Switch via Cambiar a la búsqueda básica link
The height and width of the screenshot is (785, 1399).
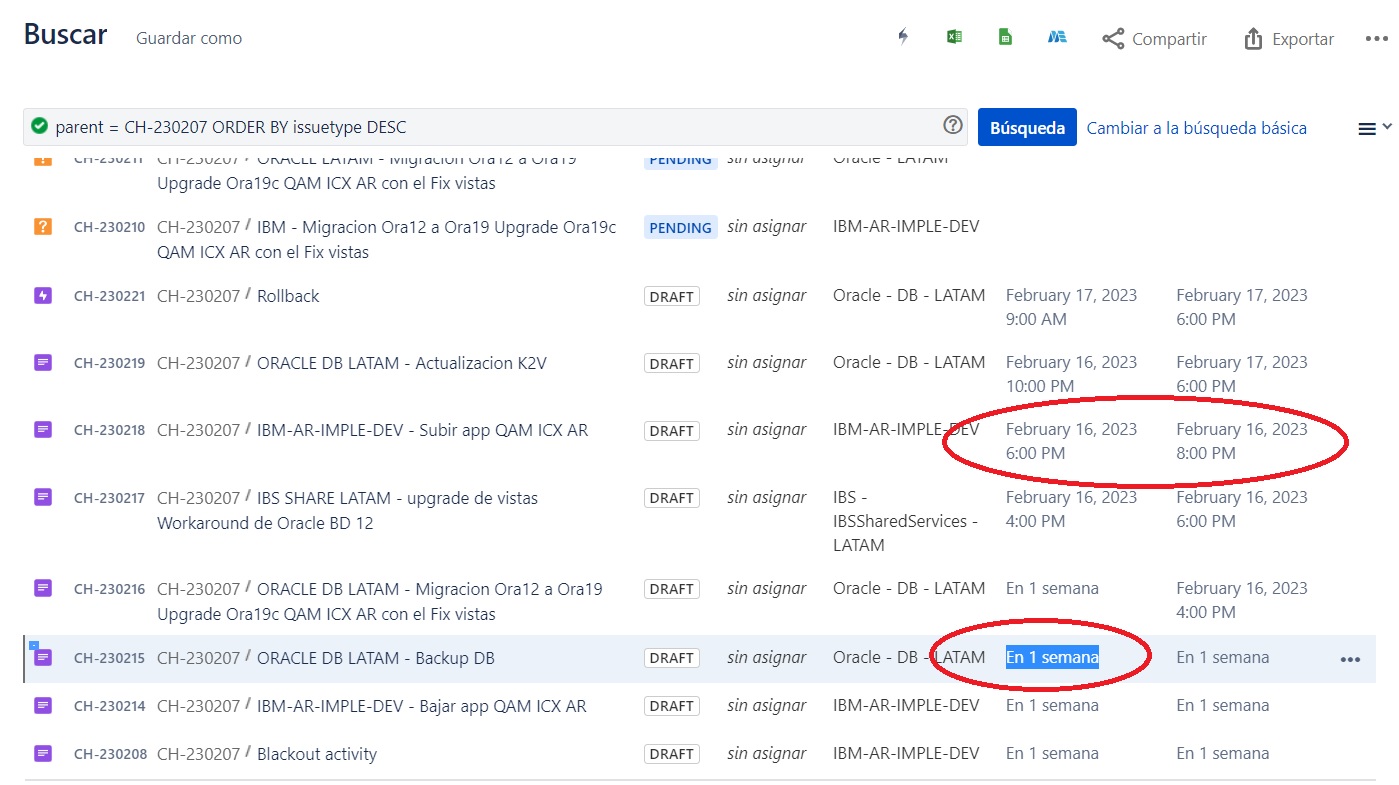pos(1199,127)
